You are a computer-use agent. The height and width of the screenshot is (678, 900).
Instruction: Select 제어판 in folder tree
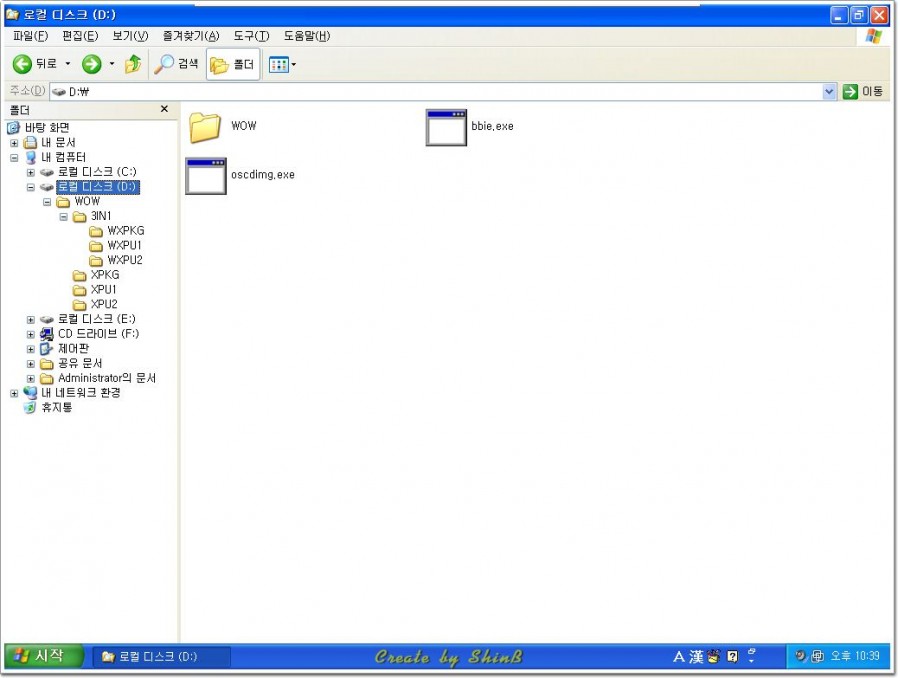click(x=73, y=349)
